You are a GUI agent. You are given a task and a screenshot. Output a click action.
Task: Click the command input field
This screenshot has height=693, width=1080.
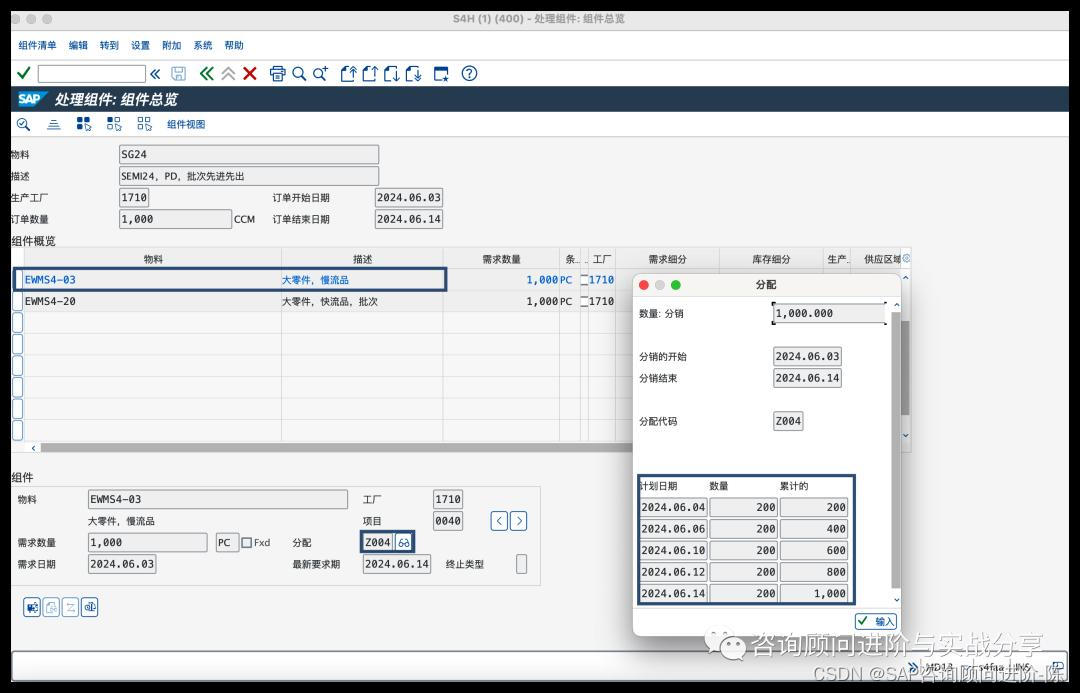tap(92, 74)
